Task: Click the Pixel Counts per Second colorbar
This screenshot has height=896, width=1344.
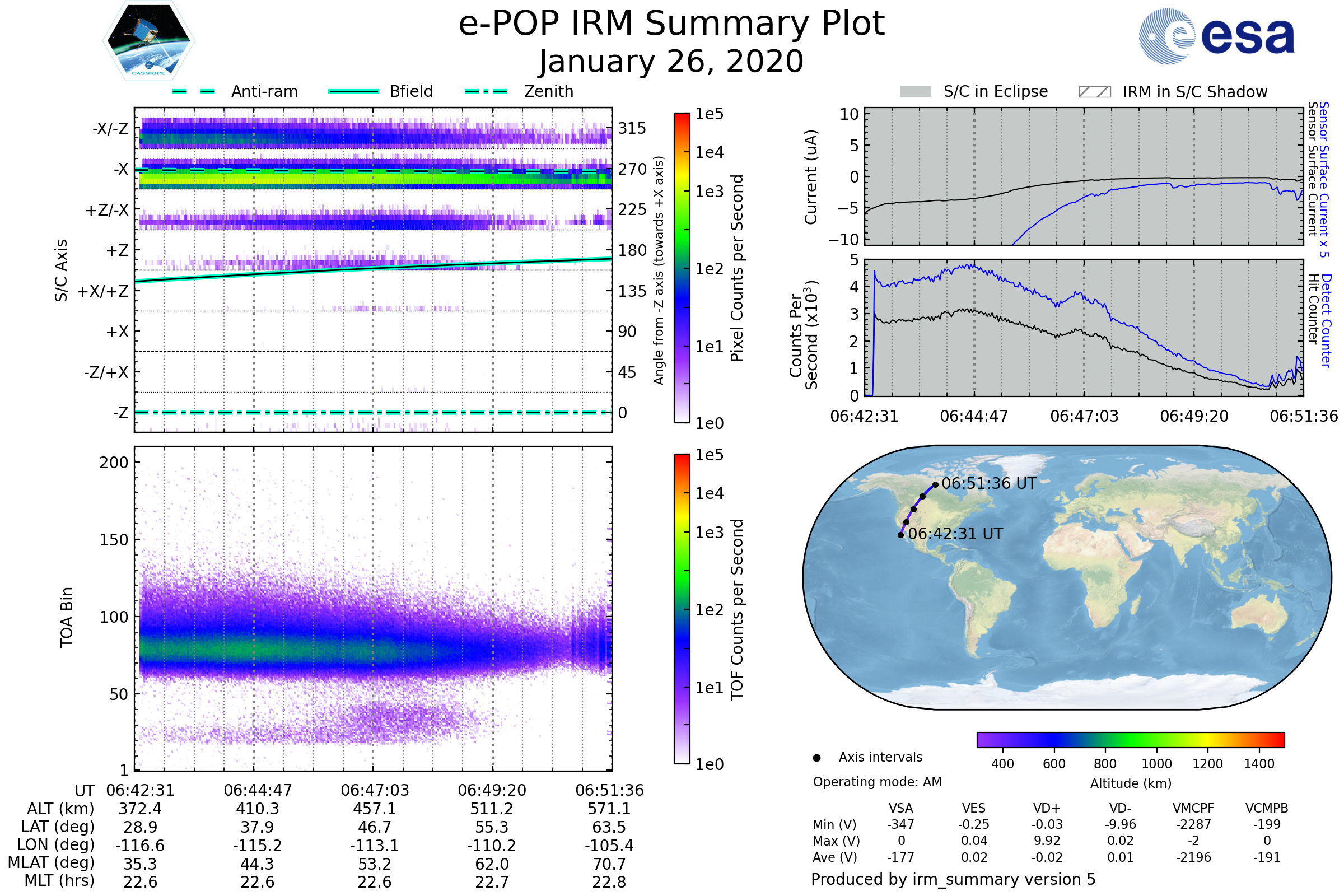Action: (682, 268)
